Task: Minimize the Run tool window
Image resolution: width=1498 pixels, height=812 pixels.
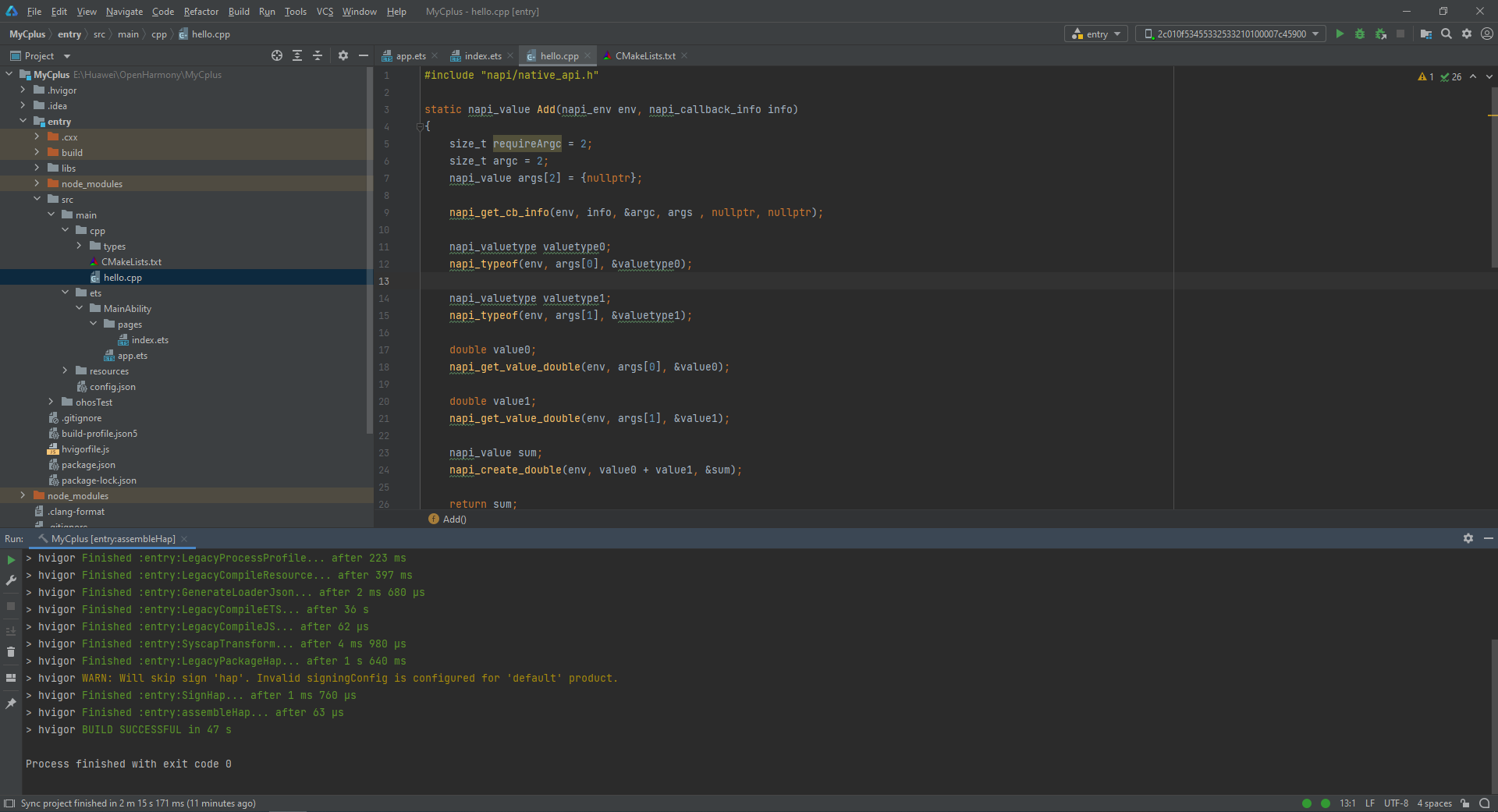Action: click(x=1488, y=538)
